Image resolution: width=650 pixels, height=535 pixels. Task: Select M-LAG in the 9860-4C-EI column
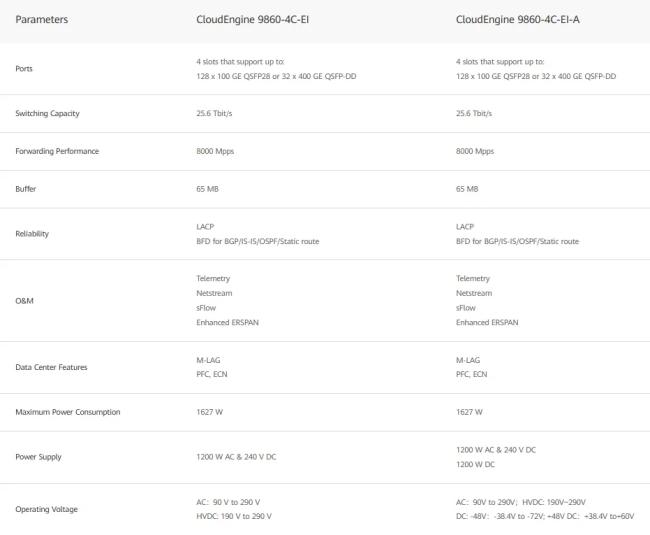[x=208, y=360]
